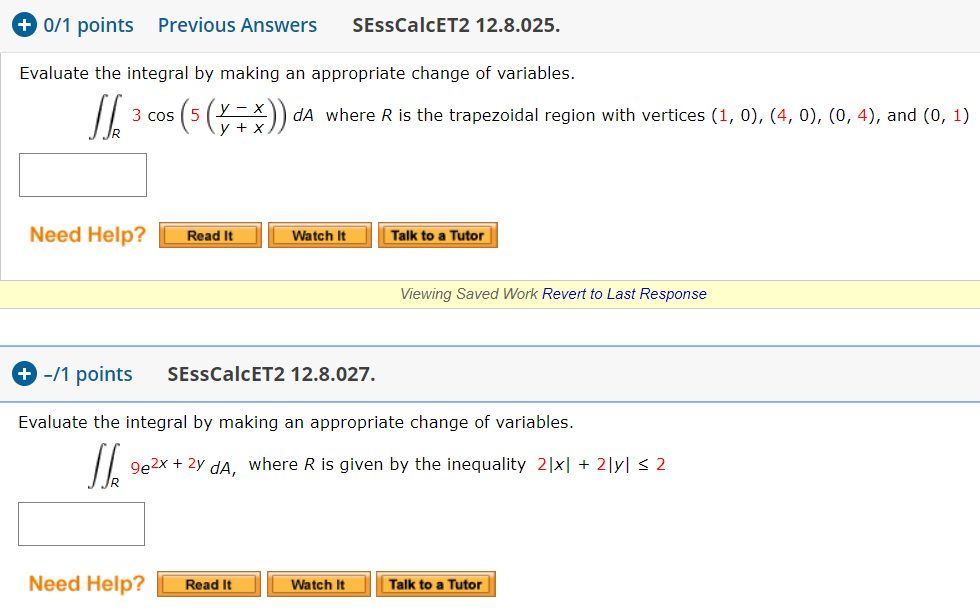
Task: Select the SEssCalcET2 12.8.025 problem title
Action: click(455, 24)
